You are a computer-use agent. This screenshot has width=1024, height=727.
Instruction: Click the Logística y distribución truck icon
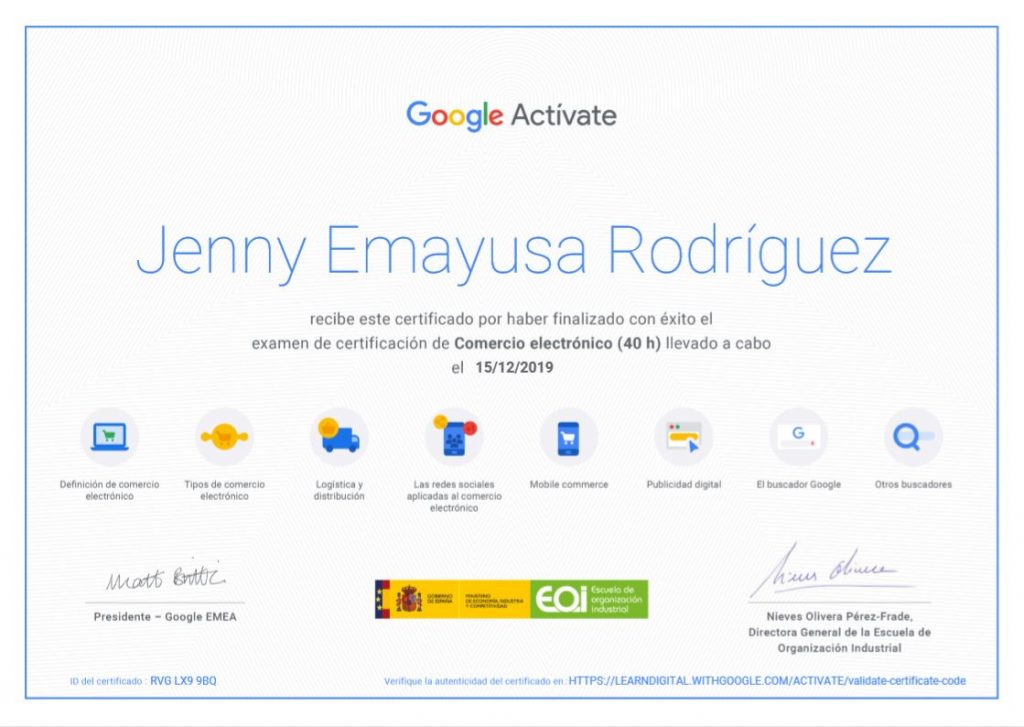pyautogui.click(x=339, y=437)
